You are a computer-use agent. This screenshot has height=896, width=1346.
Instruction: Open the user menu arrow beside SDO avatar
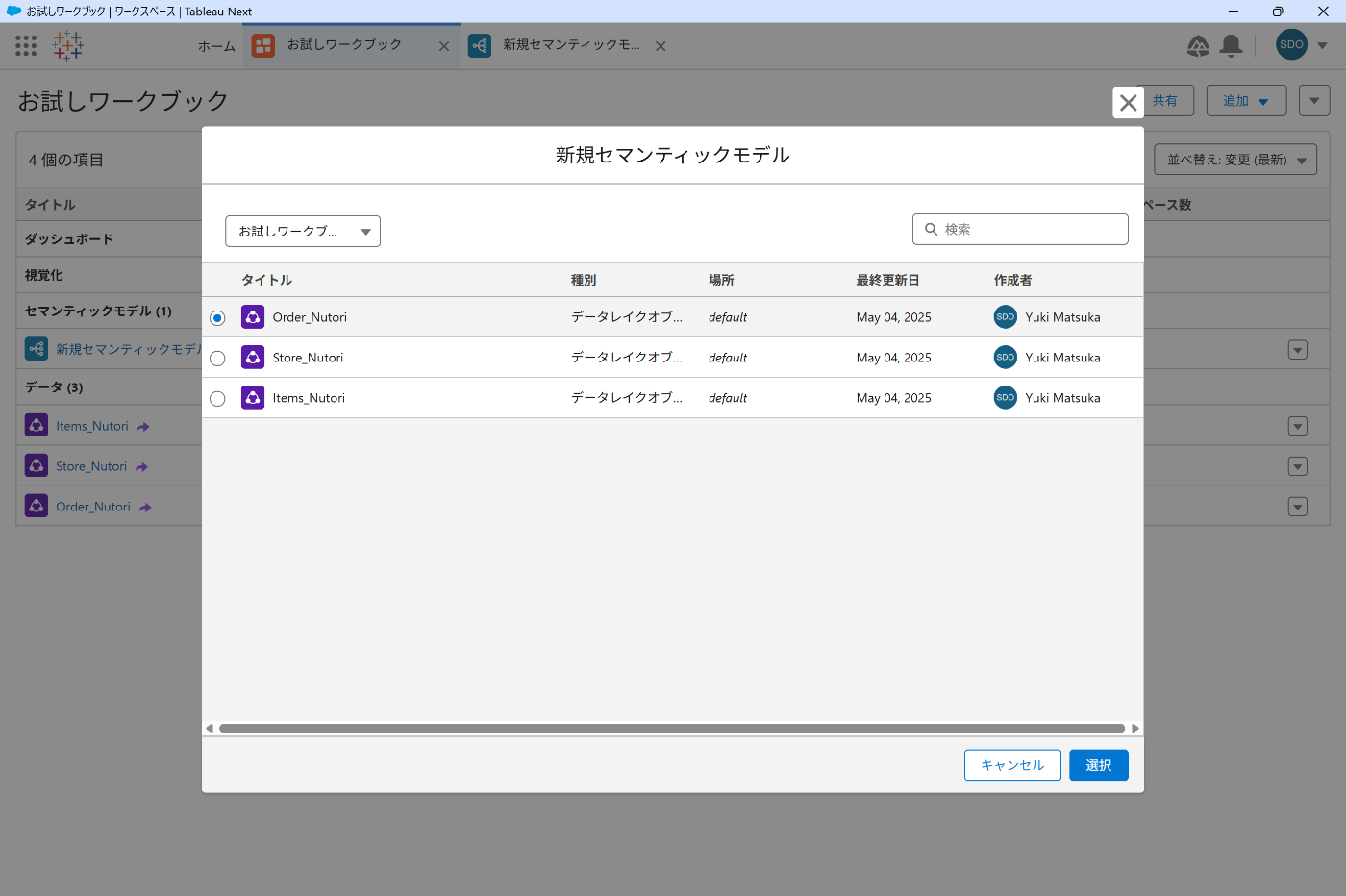pos(1322,45)
